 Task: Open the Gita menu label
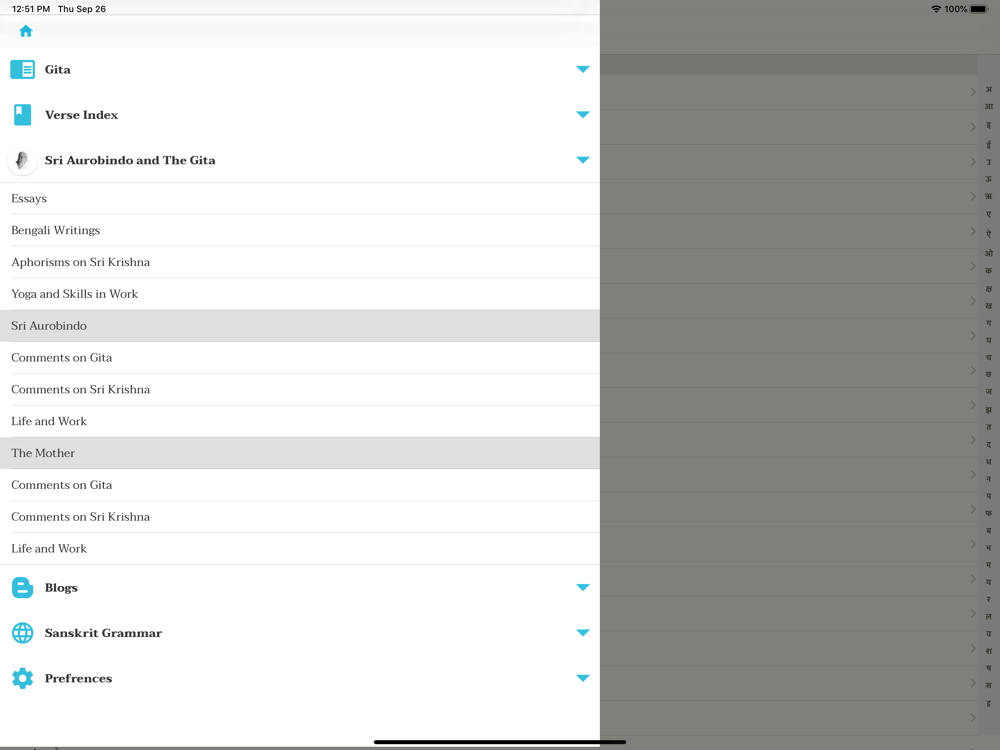(x=57, y=70)
